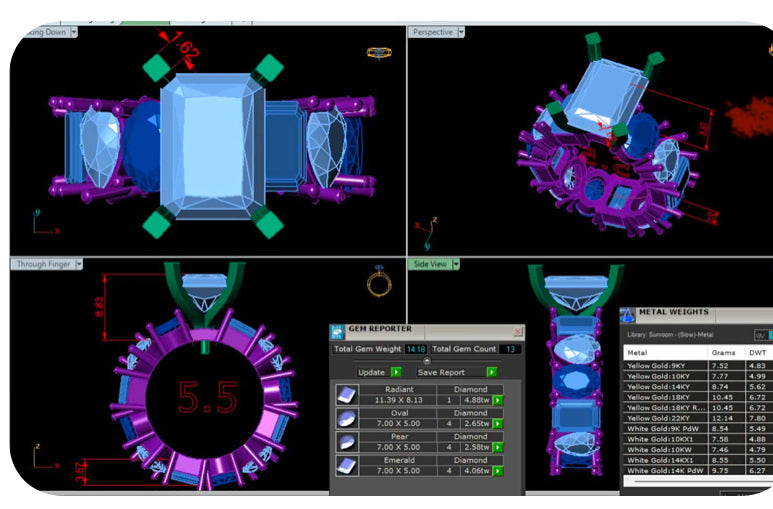This screenshot has width=773, height=509.
Task: Select the Yellow Gold:14KY metal row
Action: [x=698, y=387]
